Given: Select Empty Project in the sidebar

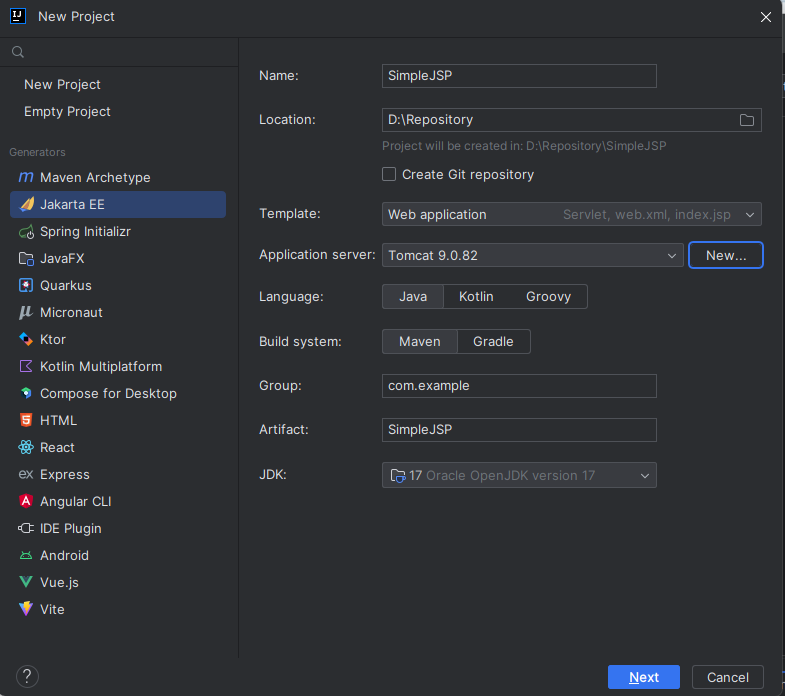Looking at the screenshot, I should 68,111.
